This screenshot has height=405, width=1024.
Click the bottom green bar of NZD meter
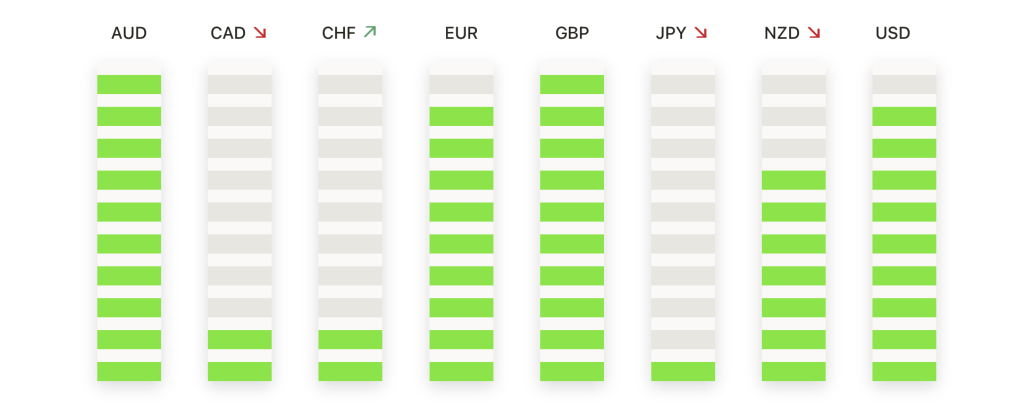[793, 371]
